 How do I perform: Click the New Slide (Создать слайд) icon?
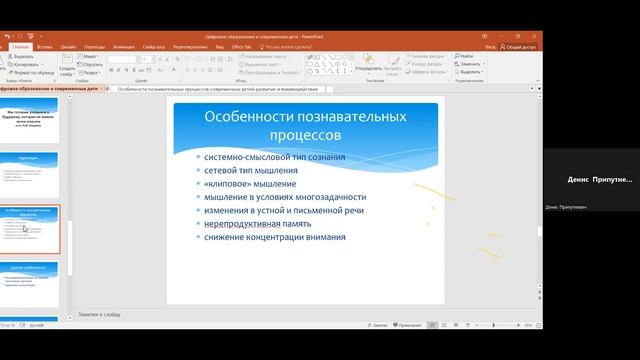point(67,59)
